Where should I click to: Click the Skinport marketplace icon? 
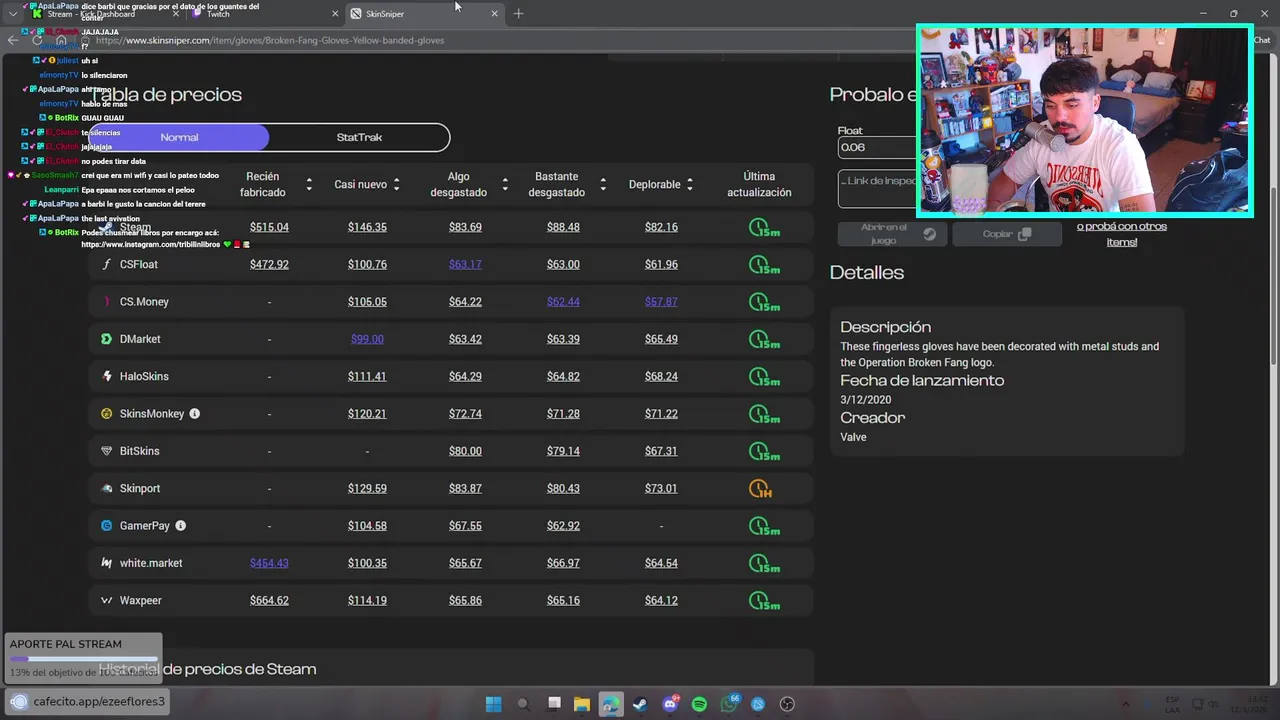tap(107, 488)
